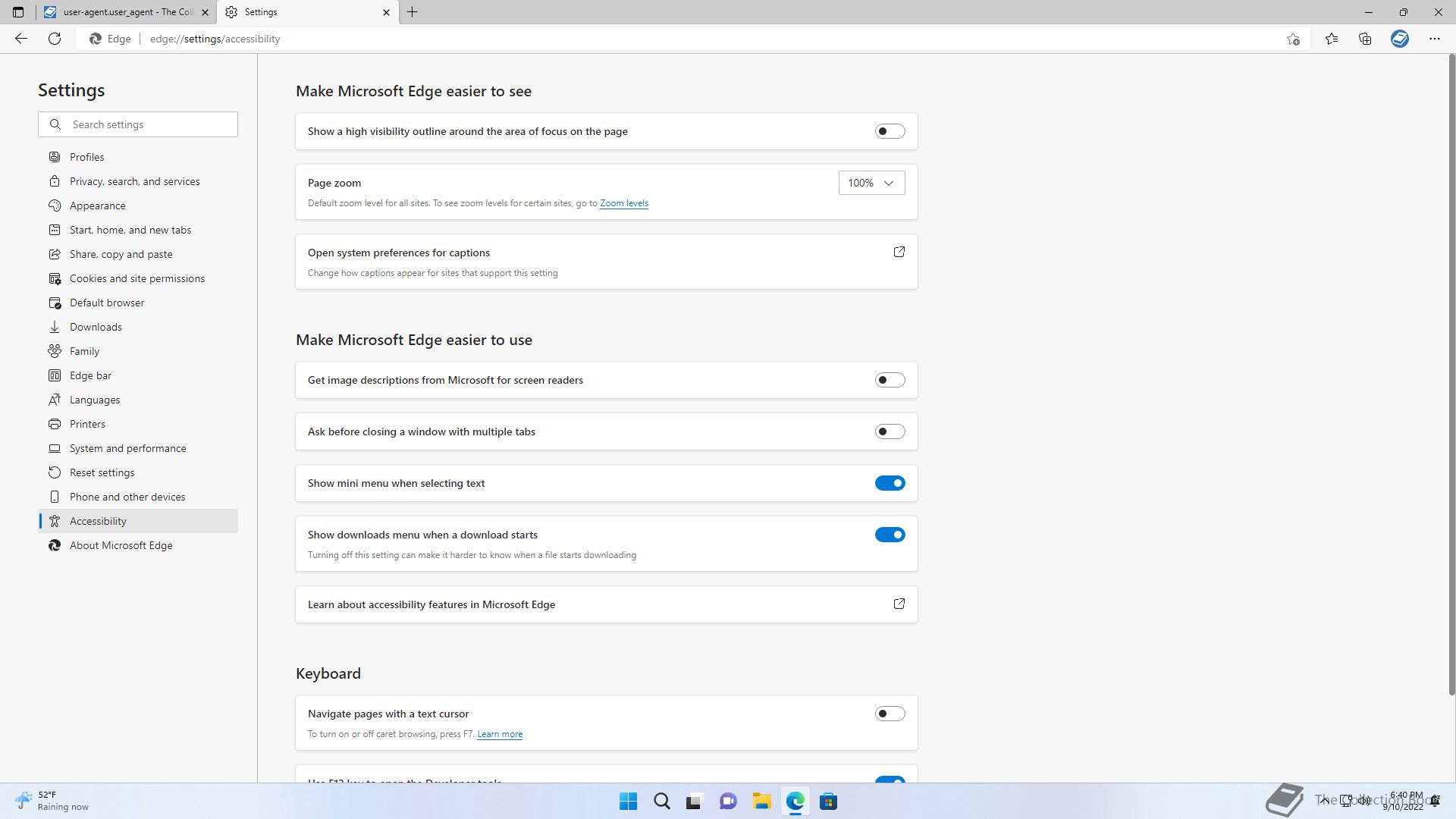Toggle high visibility outline around focus area
This screenshot has width=1456, height=819.
click(890, 131)
